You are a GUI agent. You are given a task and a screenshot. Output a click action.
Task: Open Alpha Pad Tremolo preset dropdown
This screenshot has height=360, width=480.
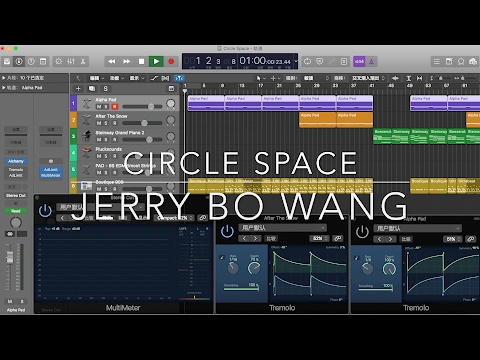coord(418,228)
